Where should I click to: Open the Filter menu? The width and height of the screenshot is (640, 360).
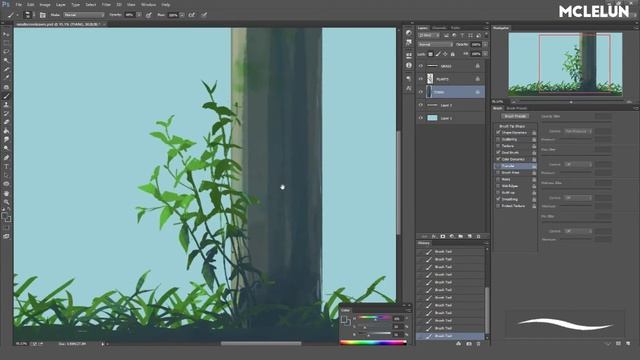106,4
